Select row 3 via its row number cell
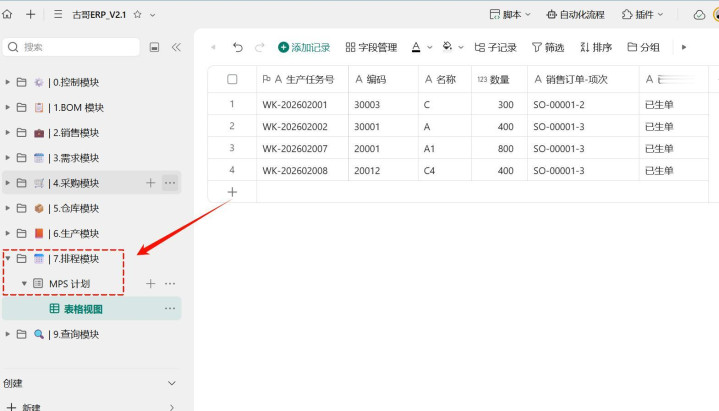Image resolution: width=719 pixels, height=411 pixels. (x=232, y=148)
